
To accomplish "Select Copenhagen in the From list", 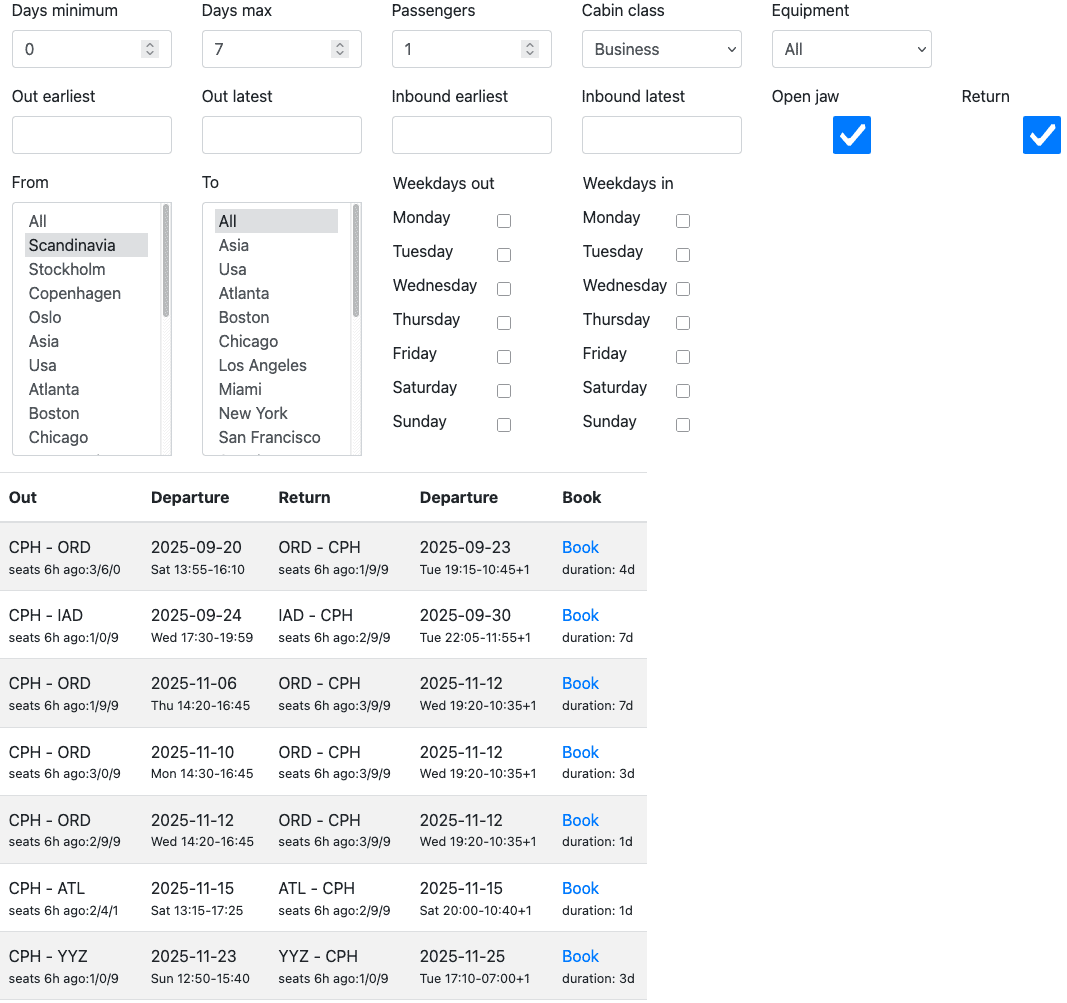I will pos(75,293).
